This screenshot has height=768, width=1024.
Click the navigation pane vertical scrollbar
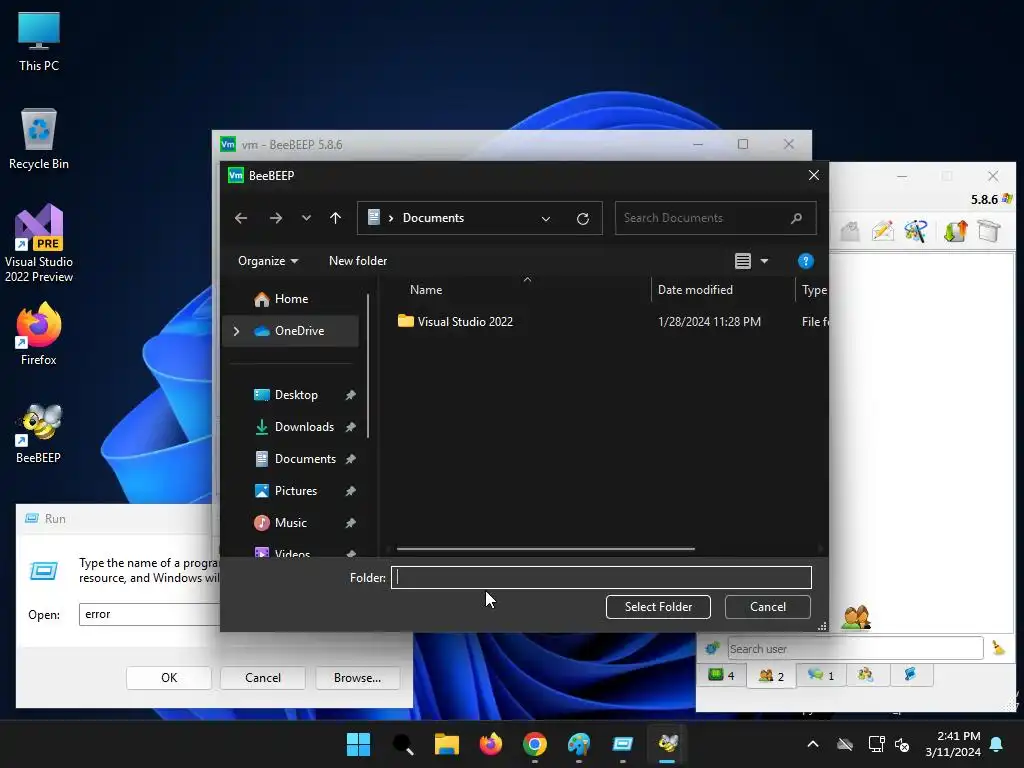368,366
